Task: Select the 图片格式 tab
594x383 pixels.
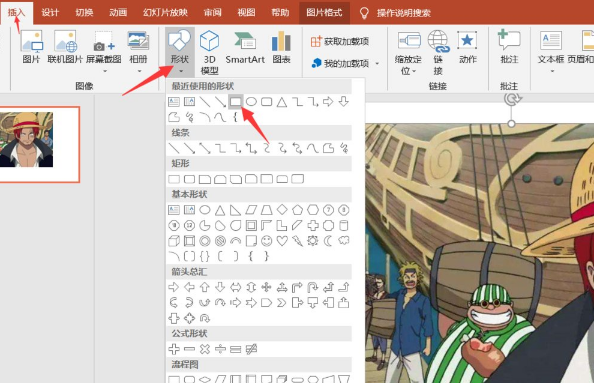Action: tap(324, 13)
